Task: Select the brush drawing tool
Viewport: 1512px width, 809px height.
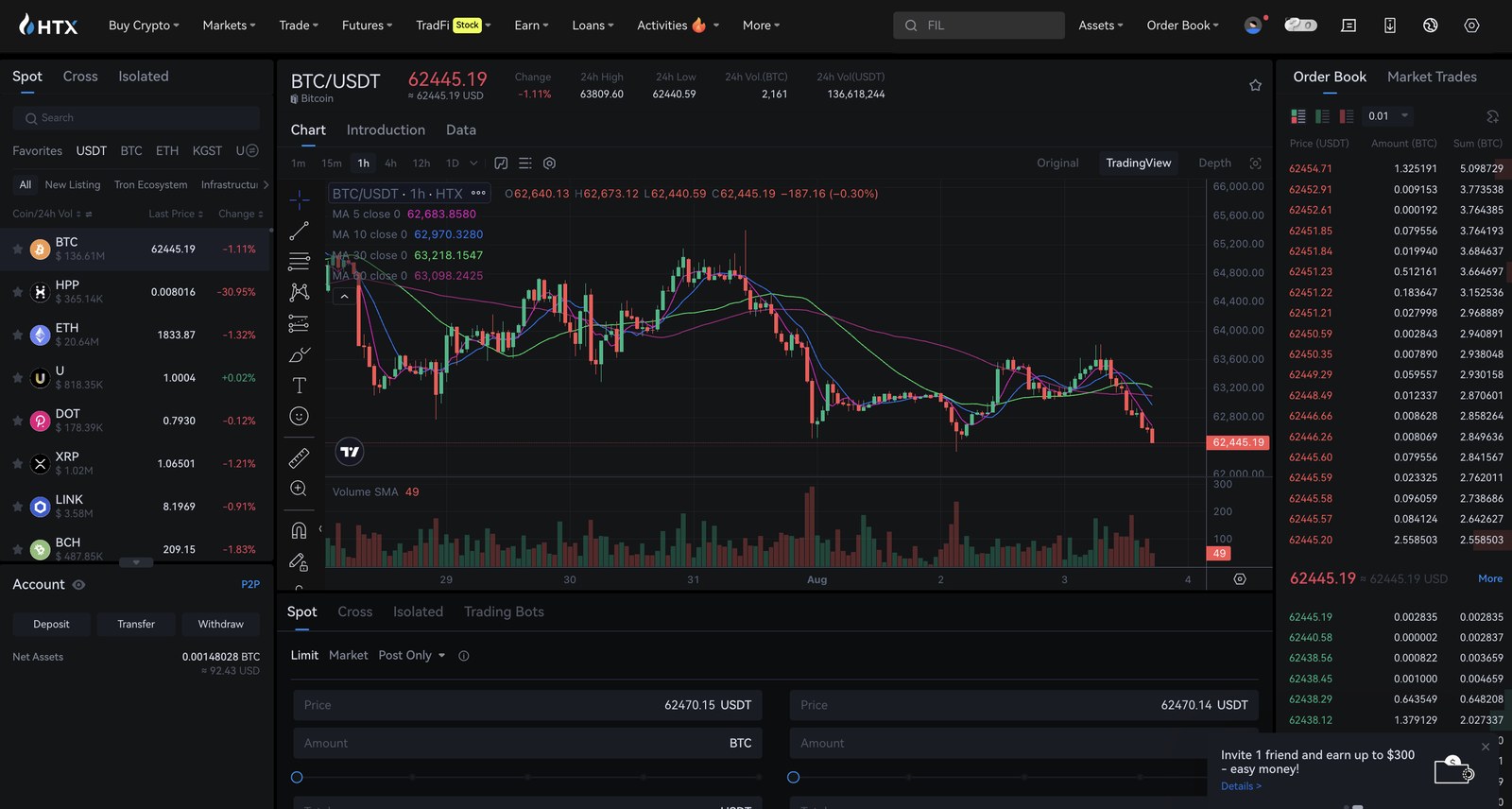Action: (299, 354)
